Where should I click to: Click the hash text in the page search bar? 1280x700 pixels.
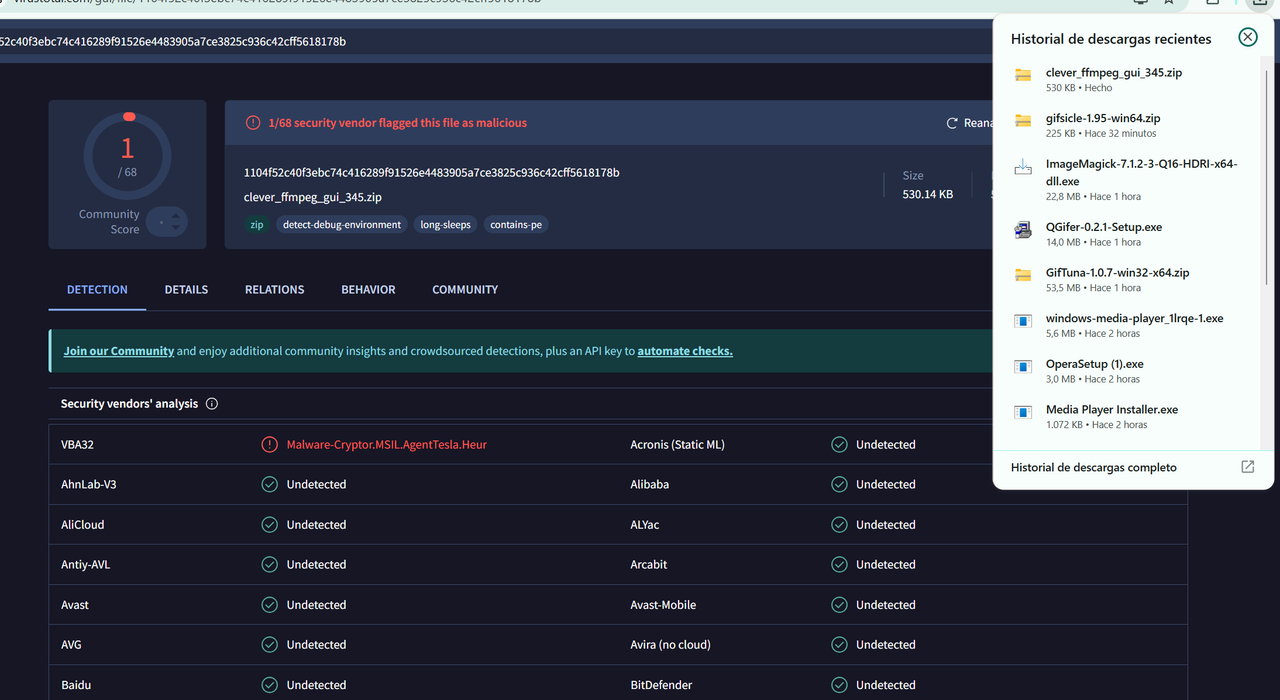[174, 41]
